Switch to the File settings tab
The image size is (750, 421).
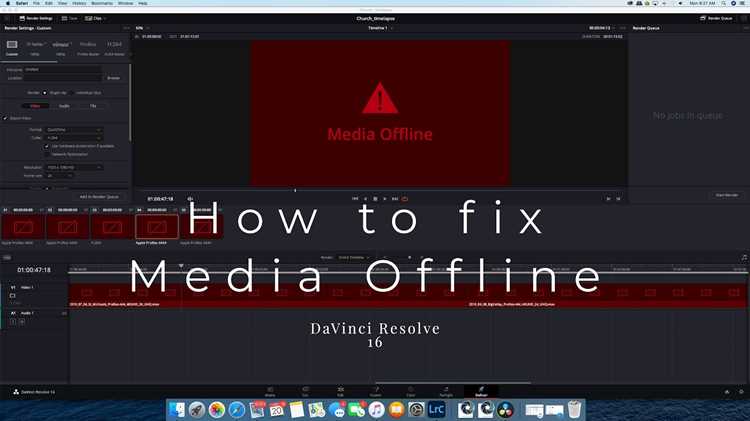coord(93,106)
